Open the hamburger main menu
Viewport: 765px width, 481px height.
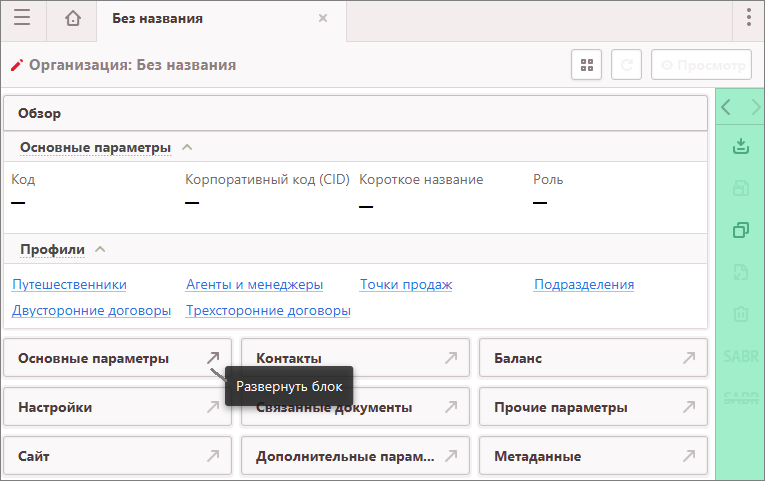click(21, 18)
